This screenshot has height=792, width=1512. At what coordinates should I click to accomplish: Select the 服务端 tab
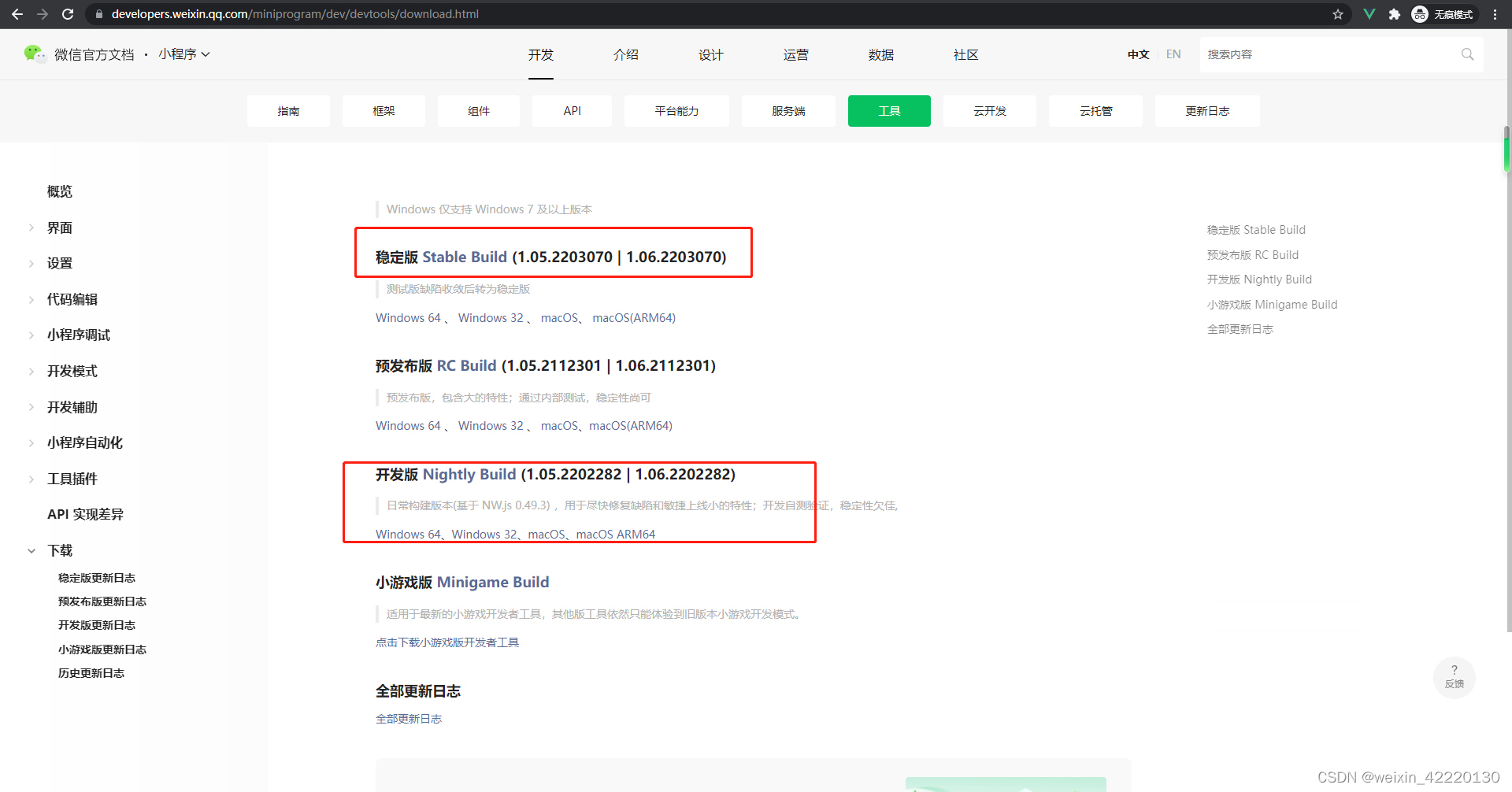[x=788, y=111]
